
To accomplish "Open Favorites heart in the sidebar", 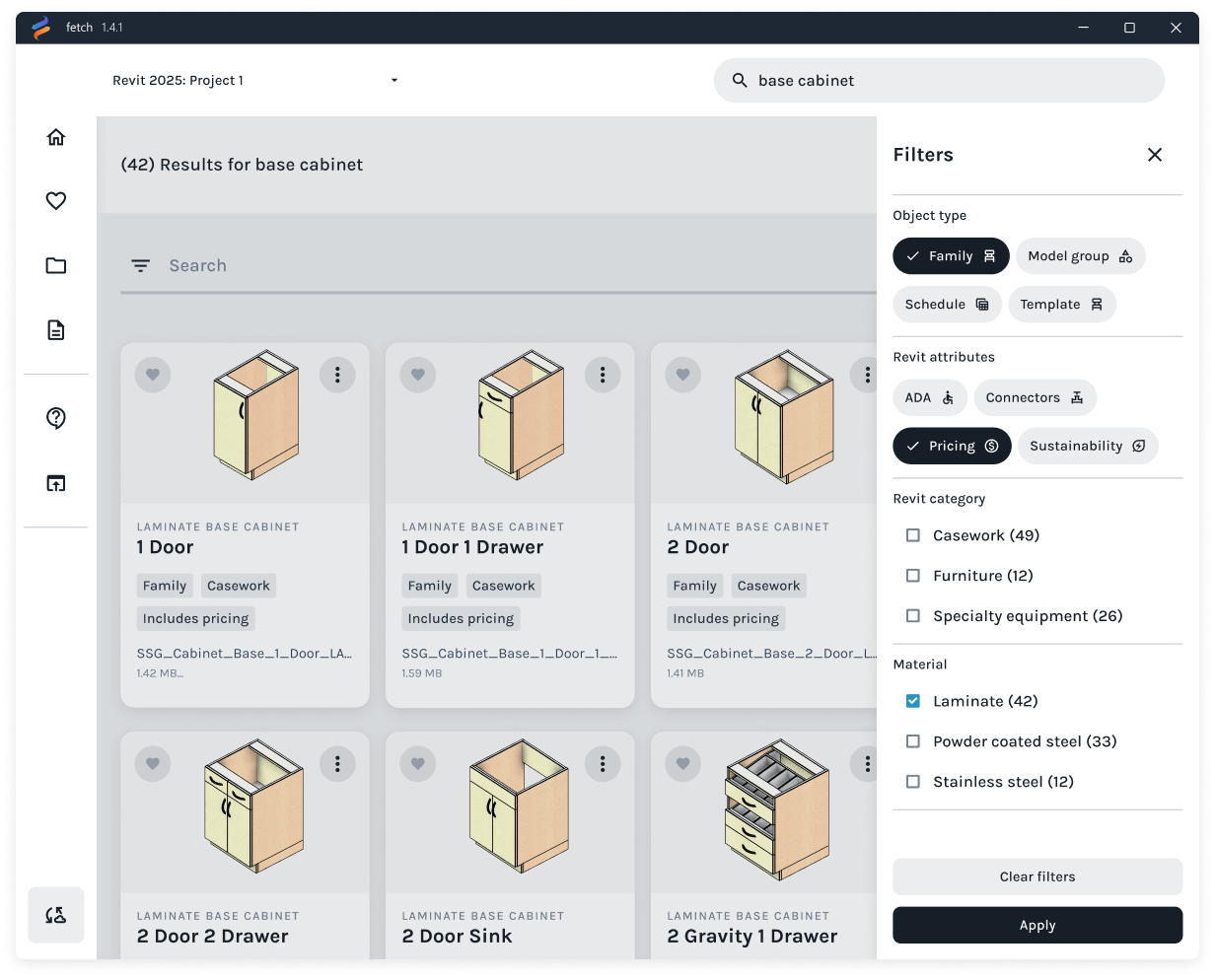I will coord(56,201).
